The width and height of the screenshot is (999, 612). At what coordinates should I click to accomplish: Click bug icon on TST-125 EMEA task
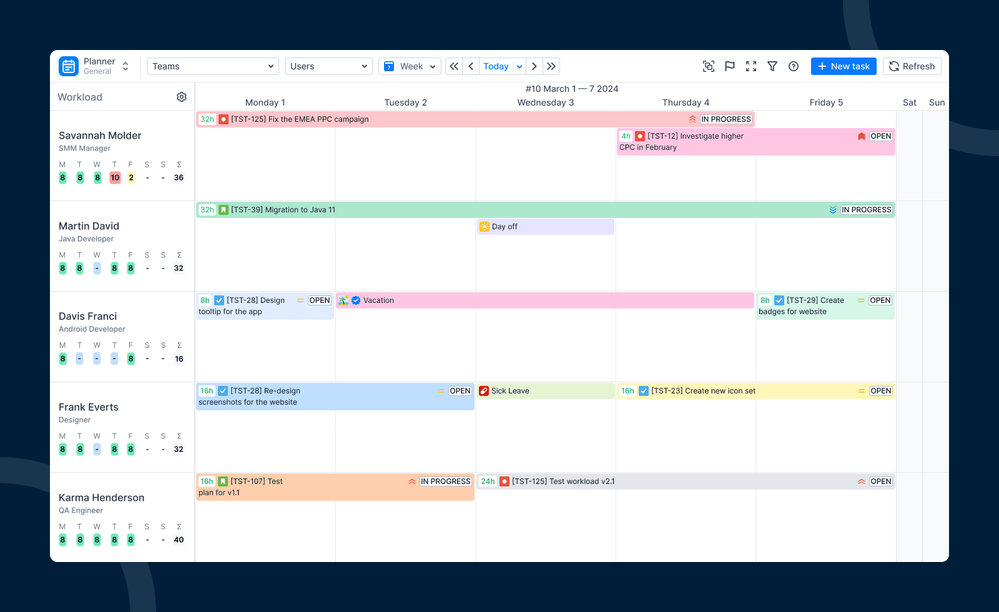[224, 119]
